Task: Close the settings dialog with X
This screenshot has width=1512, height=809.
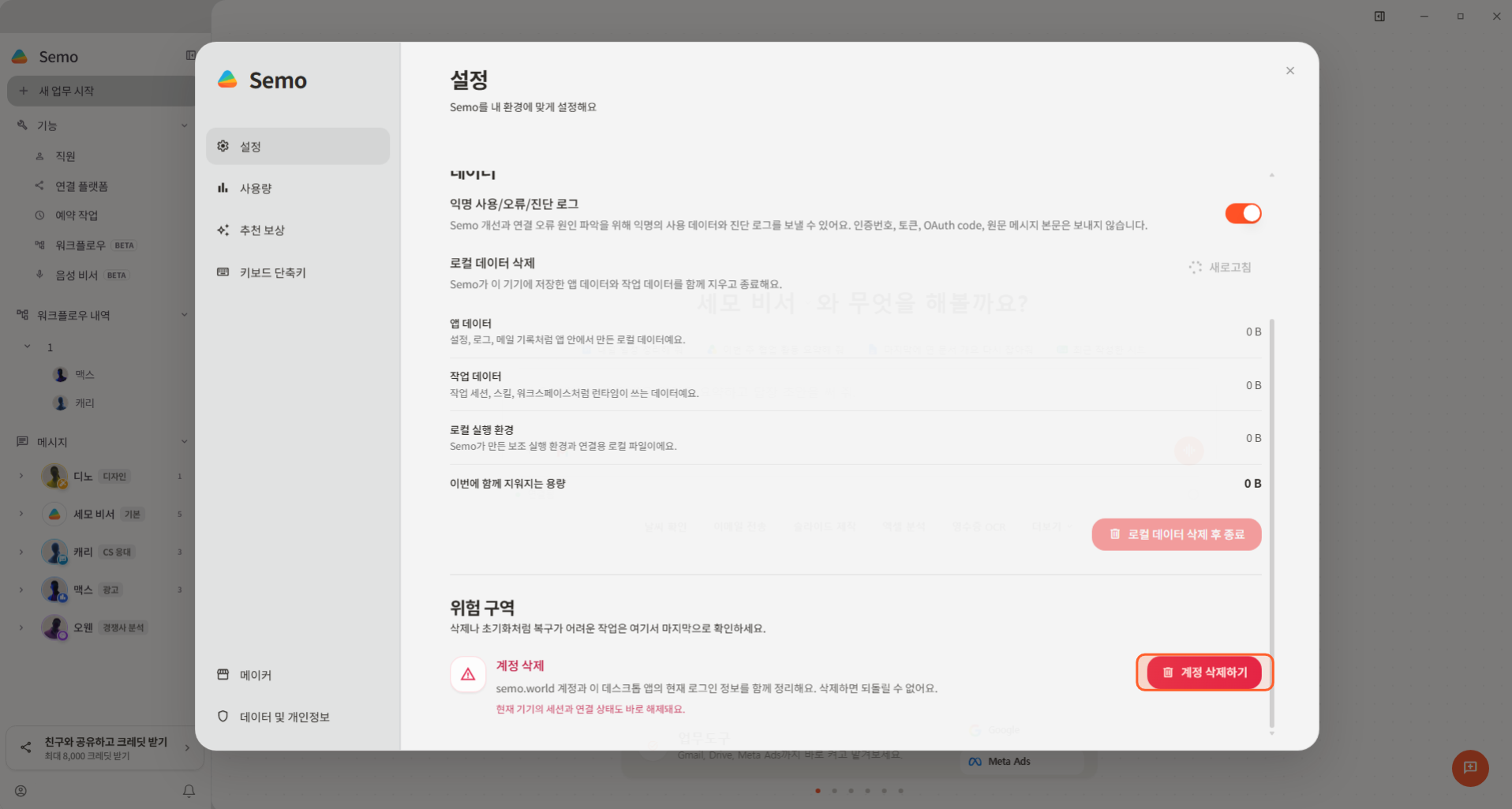Action: tap(1290, 71)
